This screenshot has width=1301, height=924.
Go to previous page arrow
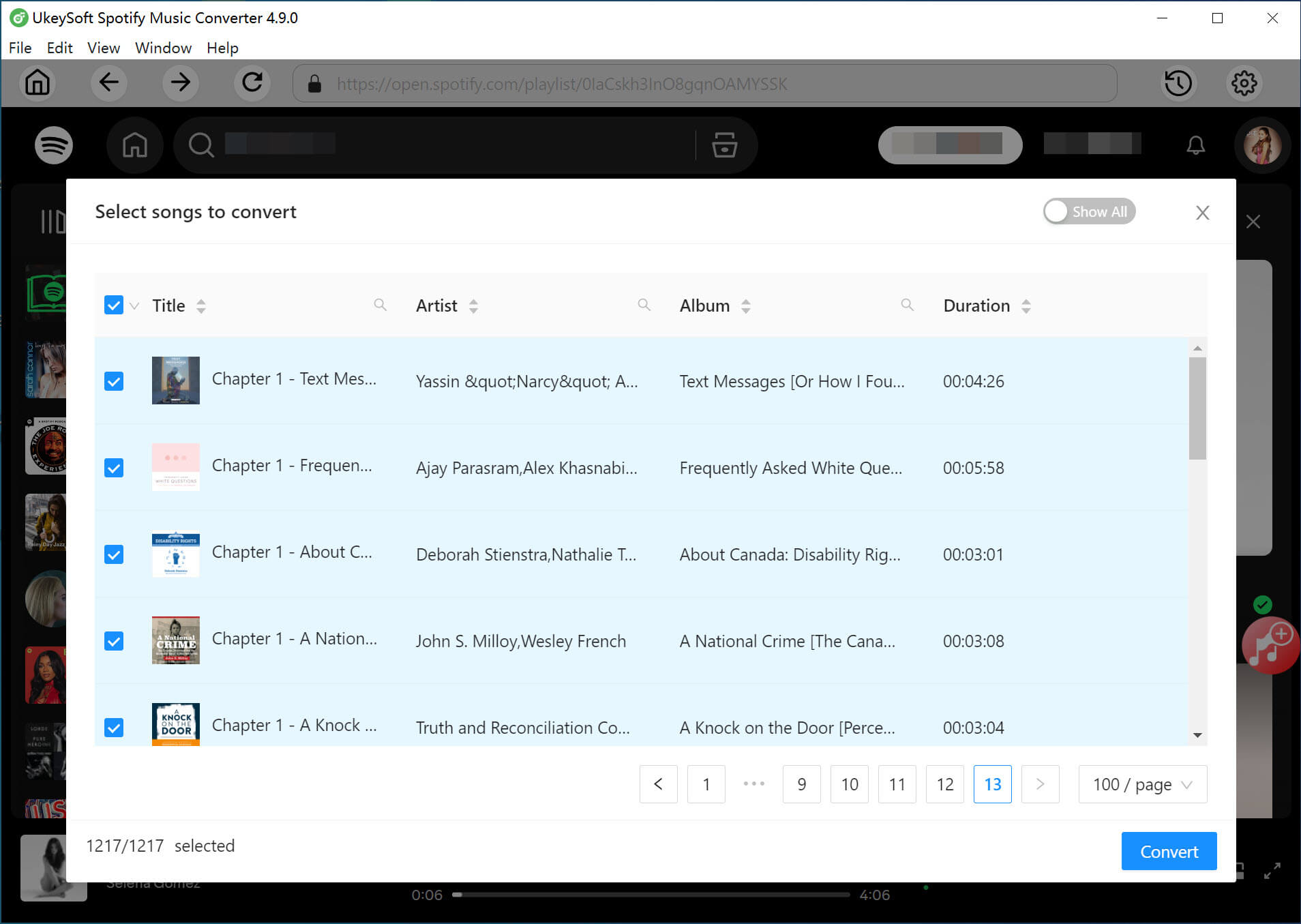658,784
